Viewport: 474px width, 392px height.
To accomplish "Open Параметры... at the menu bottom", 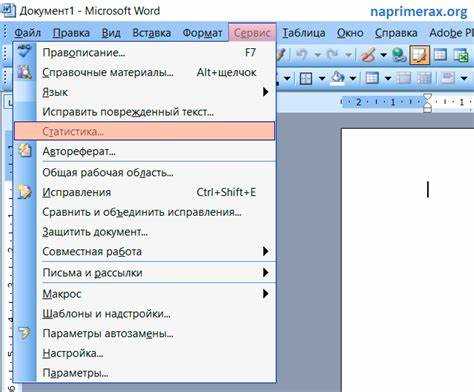I will tap(144, 372).
